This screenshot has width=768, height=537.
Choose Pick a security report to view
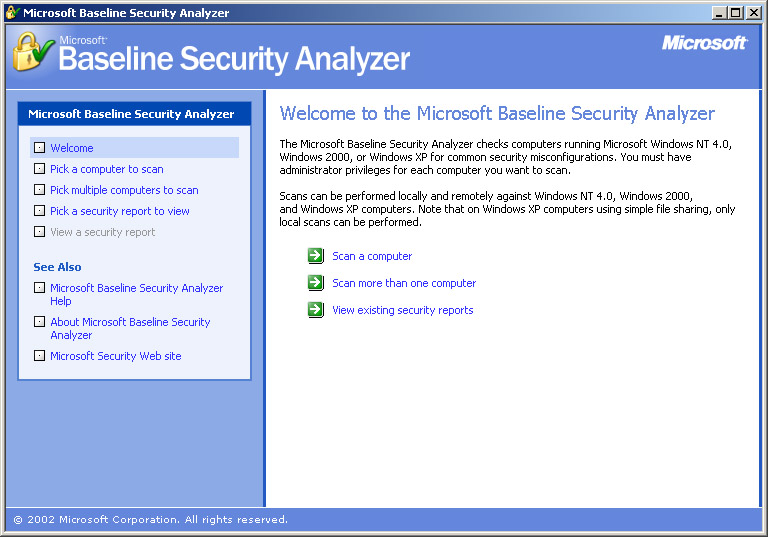[x=120, y=211]
